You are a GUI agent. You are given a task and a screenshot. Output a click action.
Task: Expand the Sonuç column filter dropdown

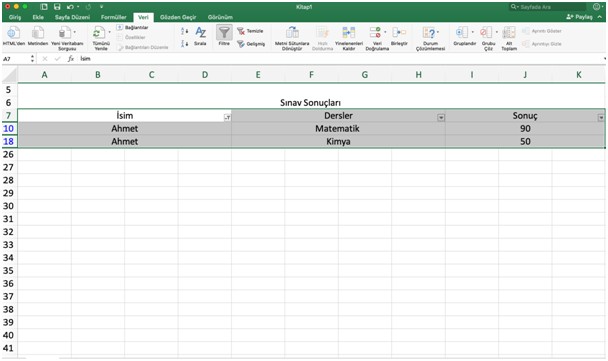tap(601, 117)
